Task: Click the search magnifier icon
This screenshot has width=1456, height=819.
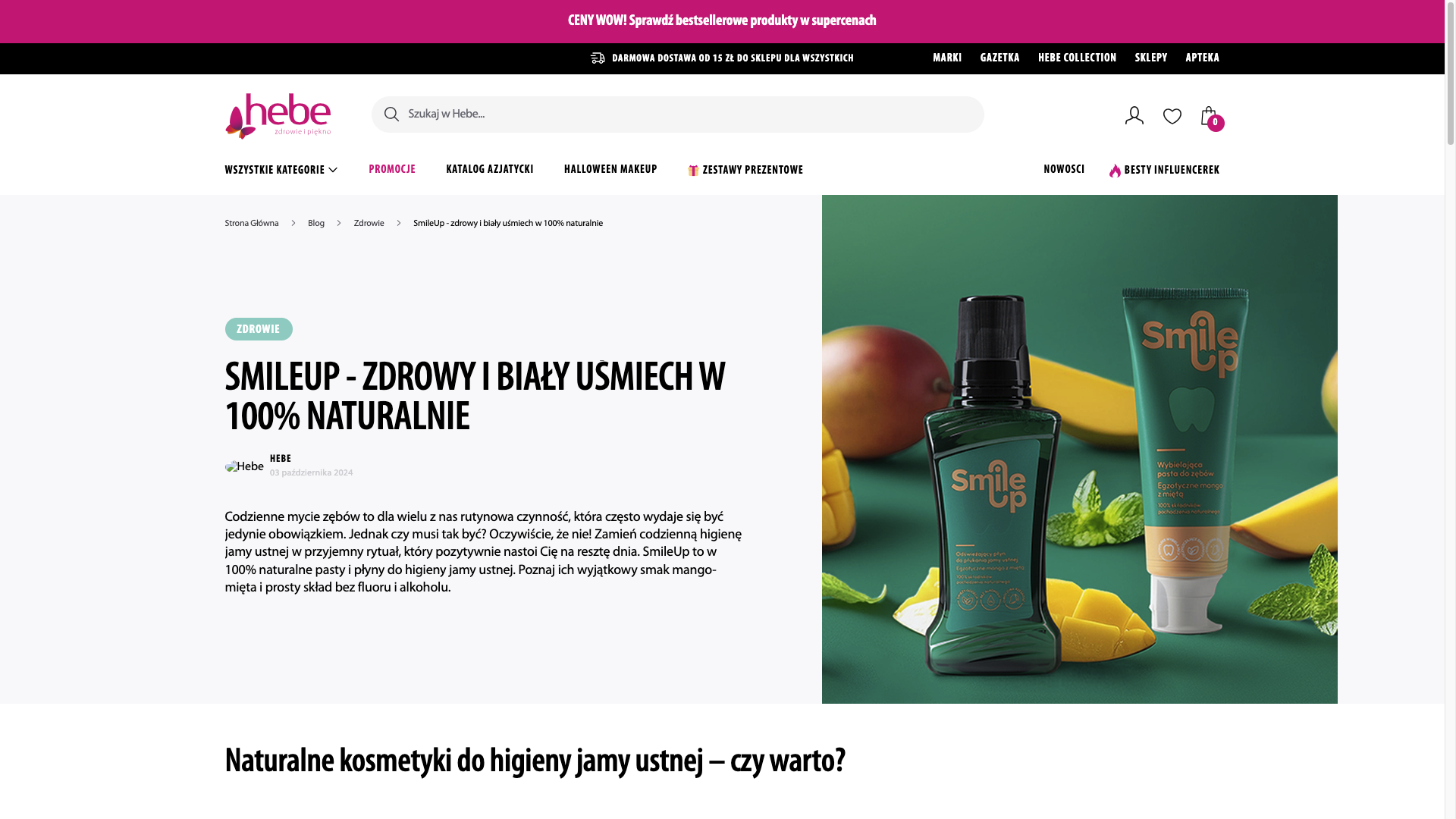Action: pyautogui.click(x=391, y=115)
